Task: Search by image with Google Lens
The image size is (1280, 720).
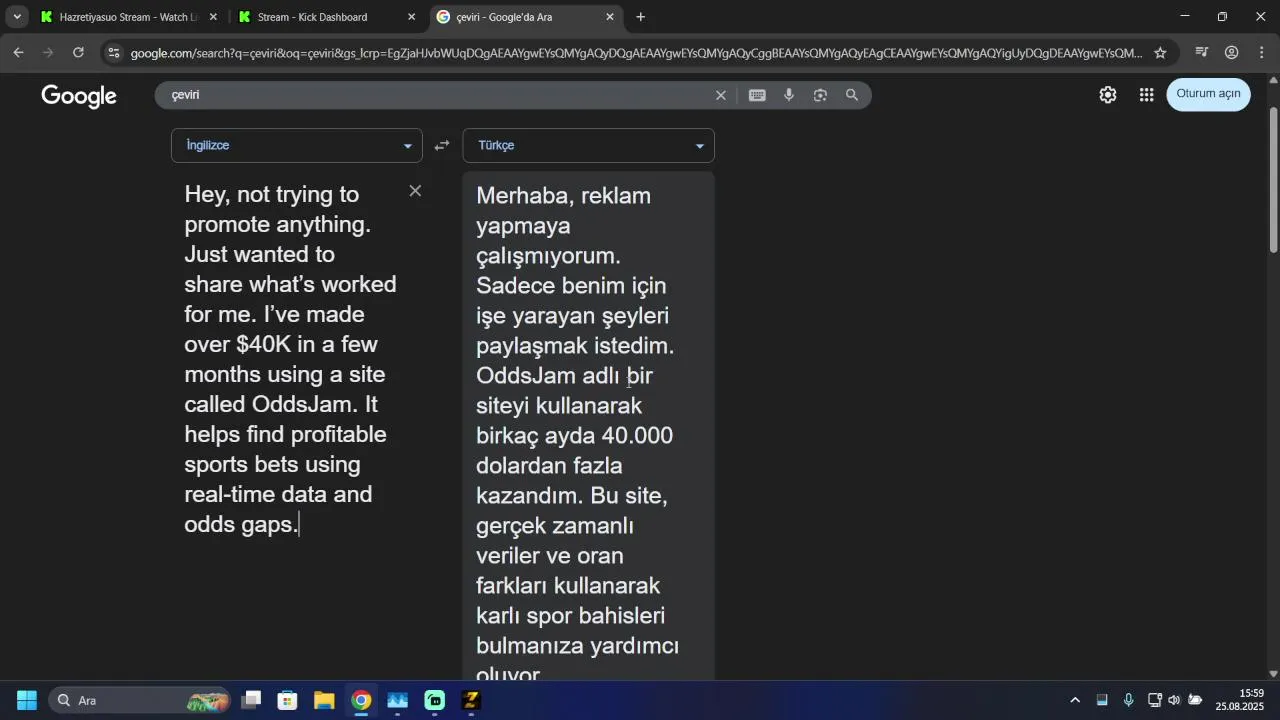Action: click(x=820, y=95)
